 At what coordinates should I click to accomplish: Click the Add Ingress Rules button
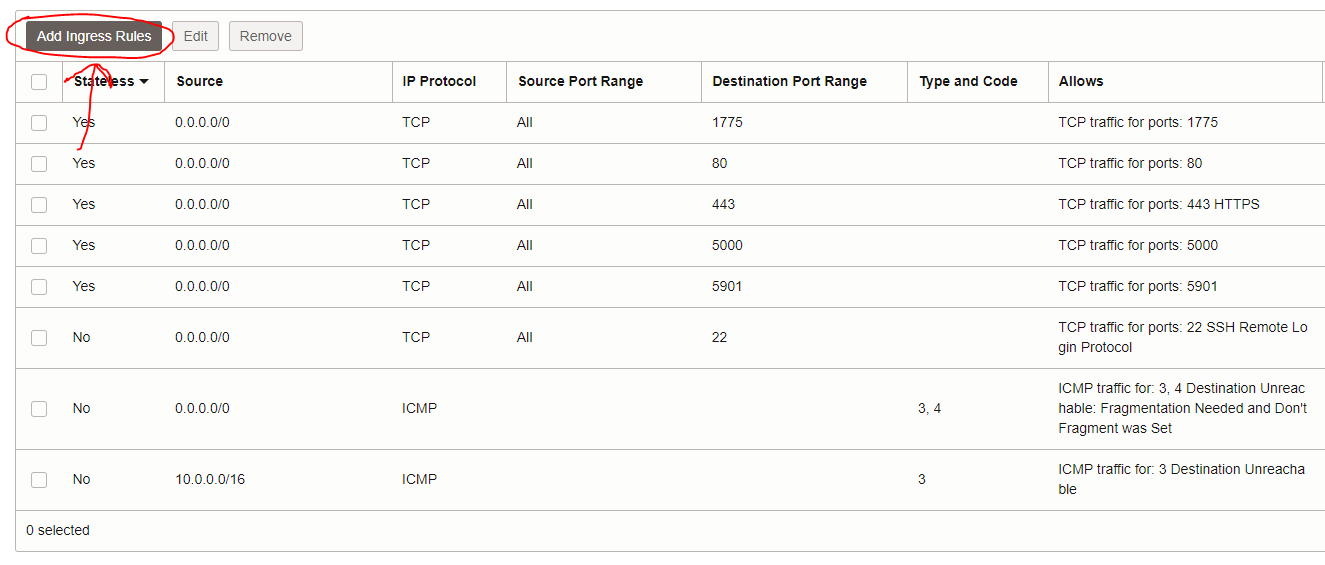click(x=94, y=36)
